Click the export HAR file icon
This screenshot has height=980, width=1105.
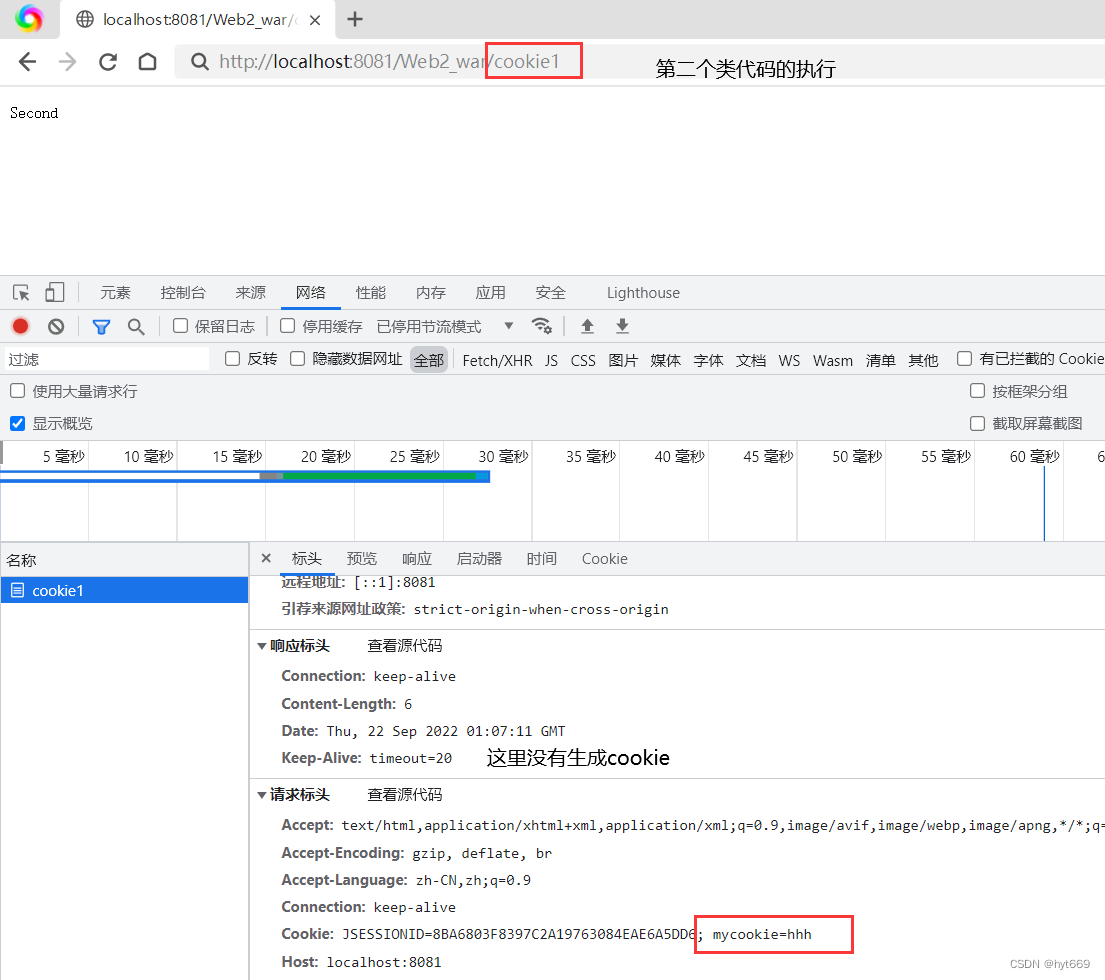coord(621,326)
